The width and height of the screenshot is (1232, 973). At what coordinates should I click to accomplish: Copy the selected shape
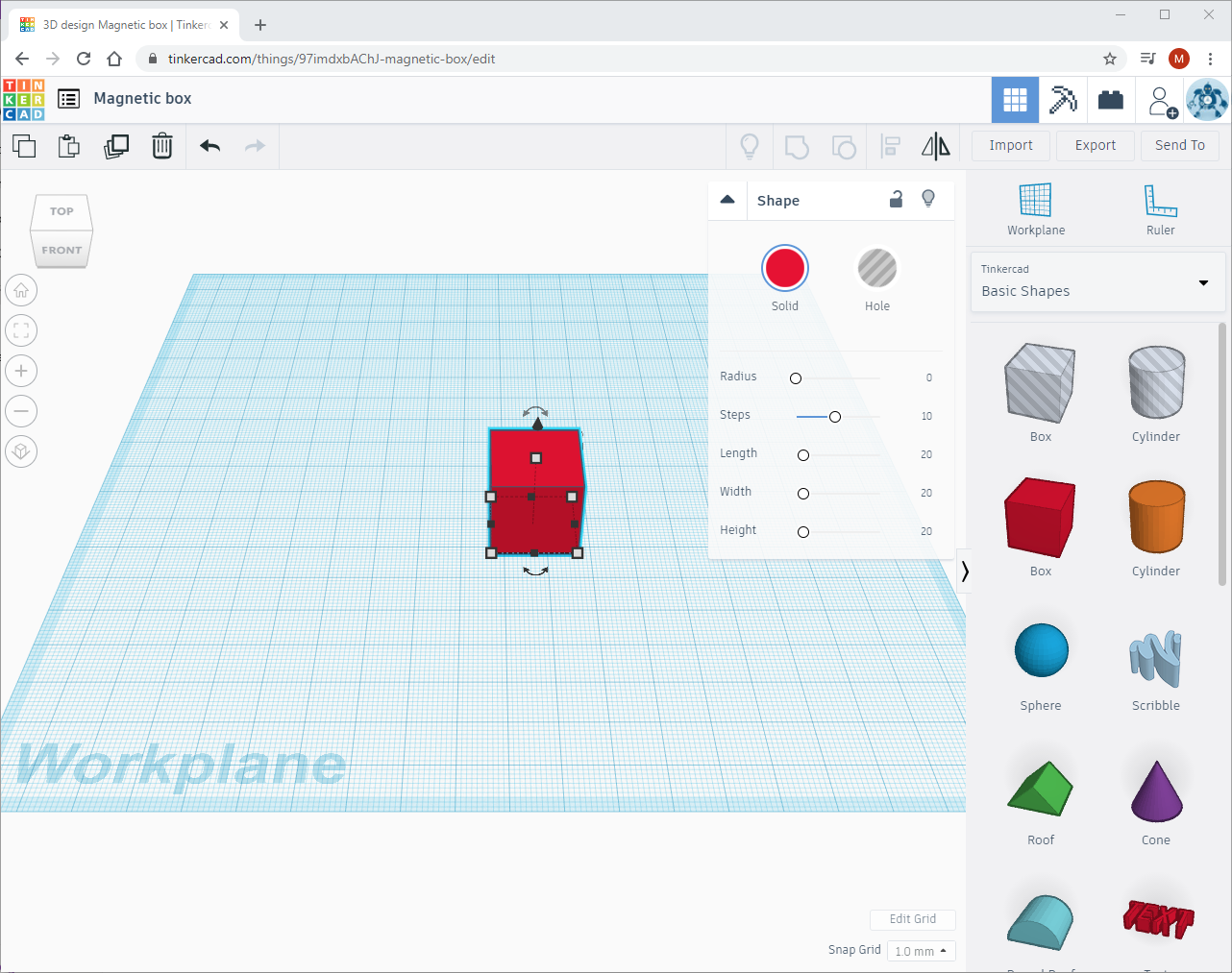click(24, 146)
